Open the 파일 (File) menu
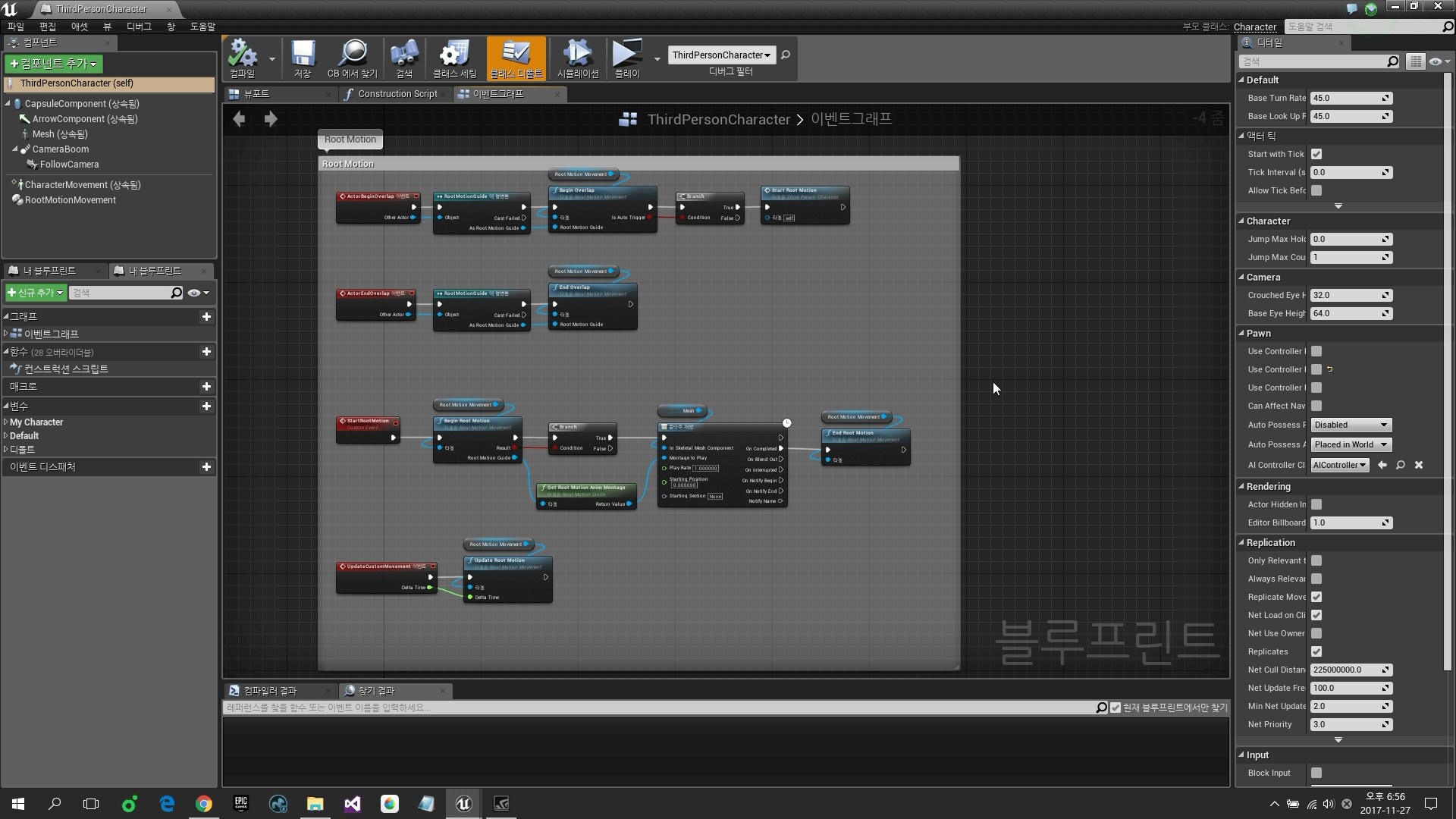Viewport: 1456px width, 819px height. 16,27
